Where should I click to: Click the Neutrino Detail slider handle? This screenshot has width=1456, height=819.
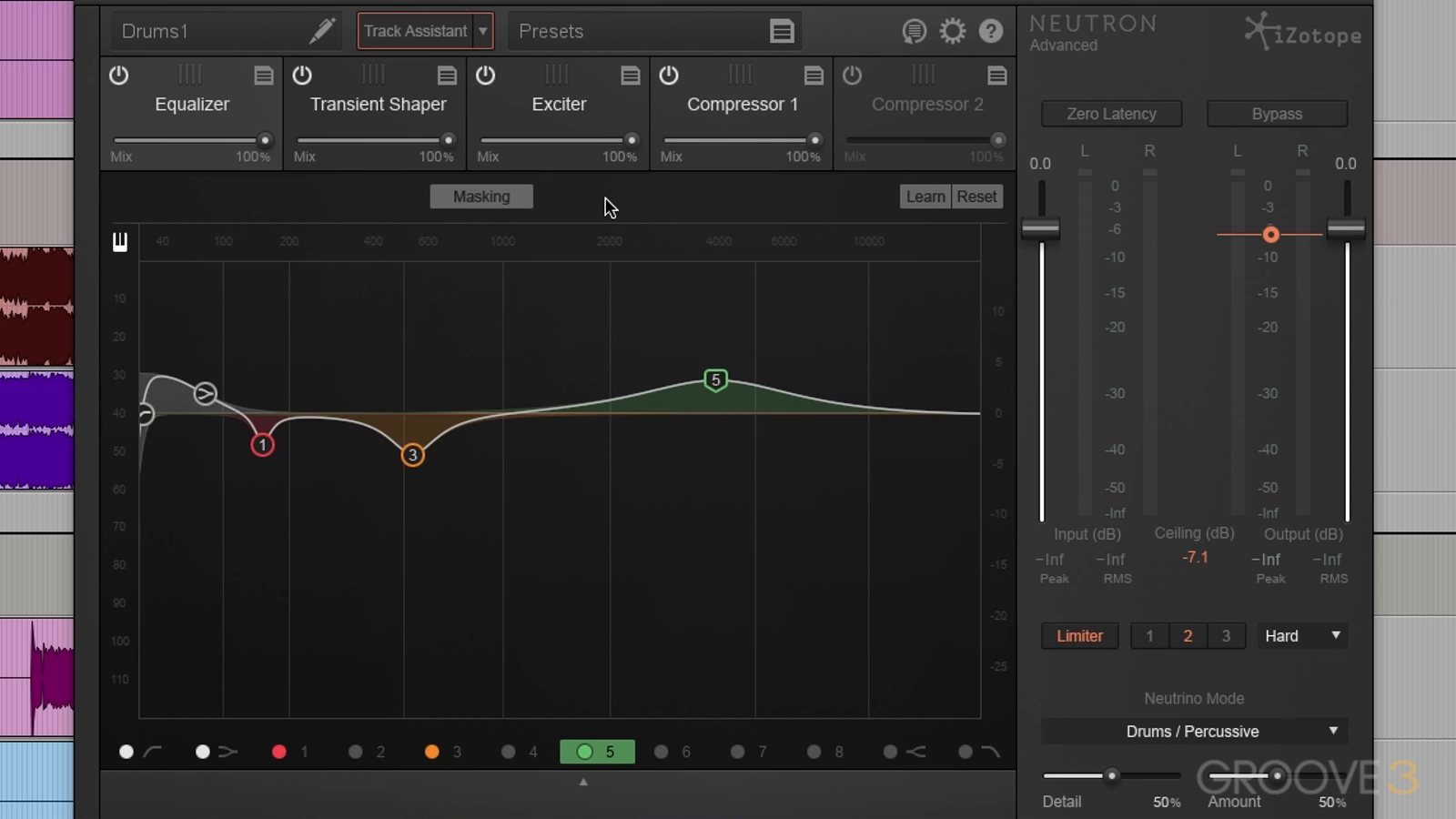pos(1111,776)
